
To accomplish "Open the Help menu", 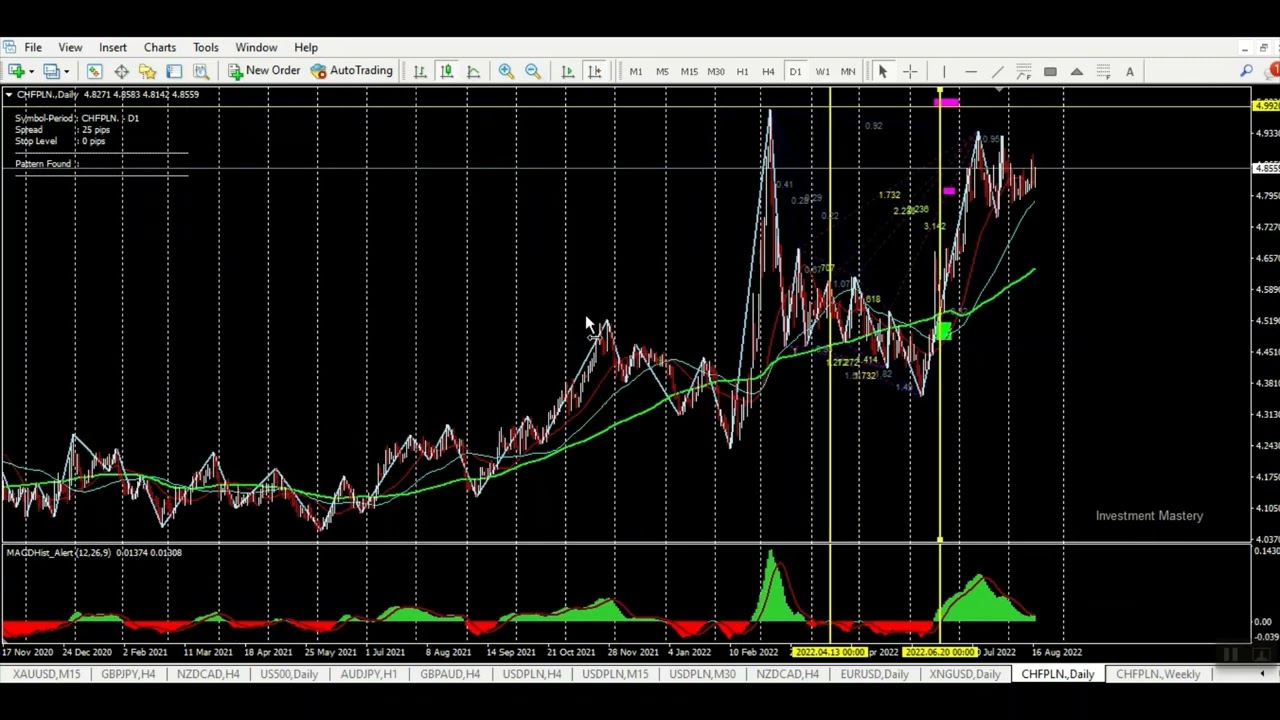I will coord(306,47).
